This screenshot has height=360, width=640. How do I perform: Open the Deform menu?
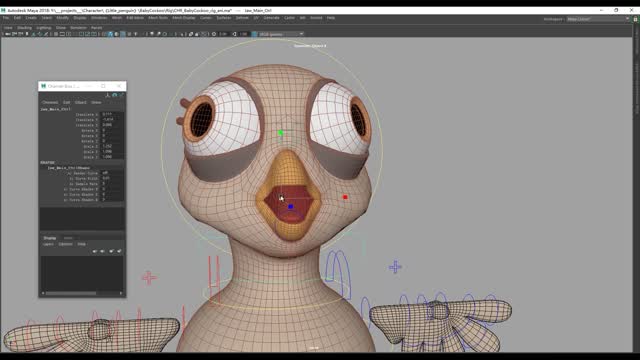coord(242,18)
